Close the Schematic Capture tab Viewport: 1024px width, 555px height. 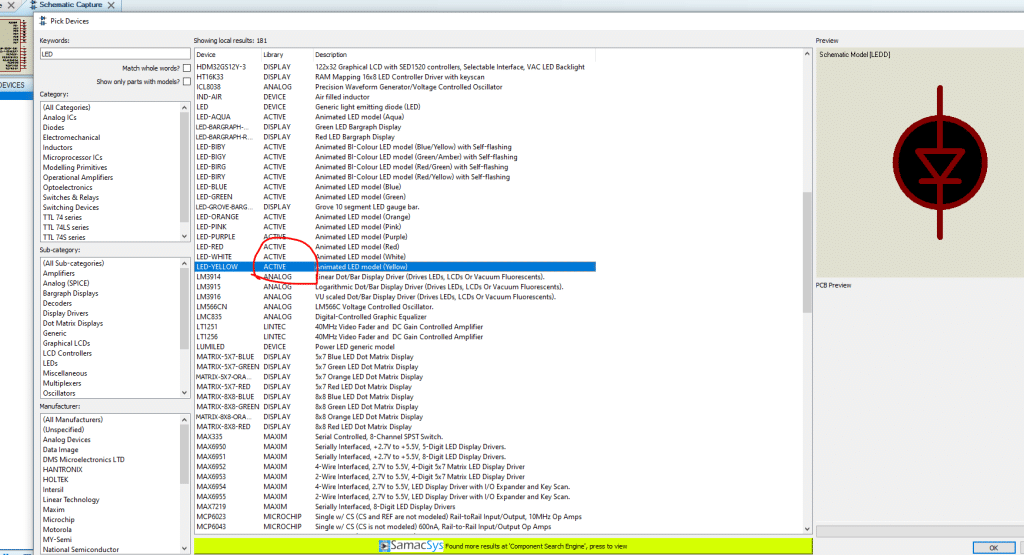coord(111,5)
